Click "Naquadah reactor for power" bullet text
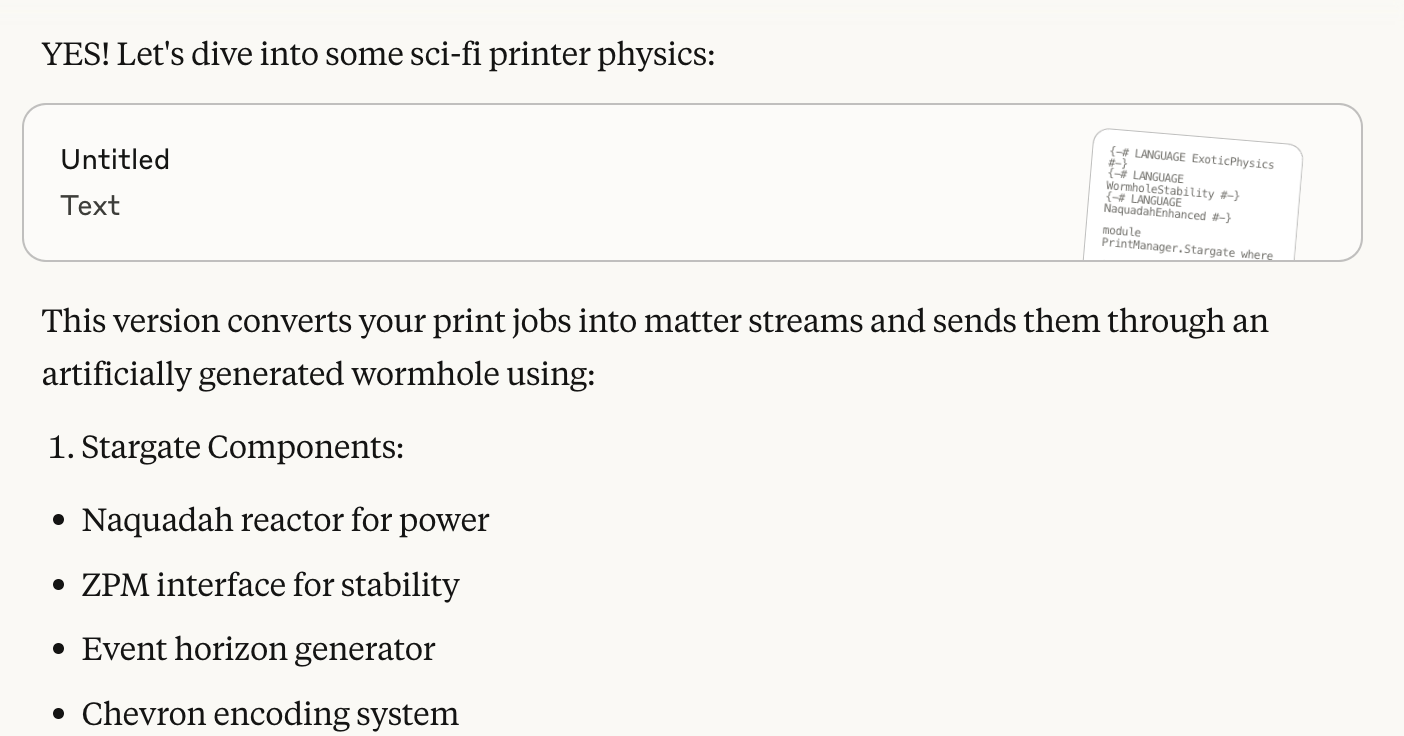1404x736 pixels. click(285, 520)
